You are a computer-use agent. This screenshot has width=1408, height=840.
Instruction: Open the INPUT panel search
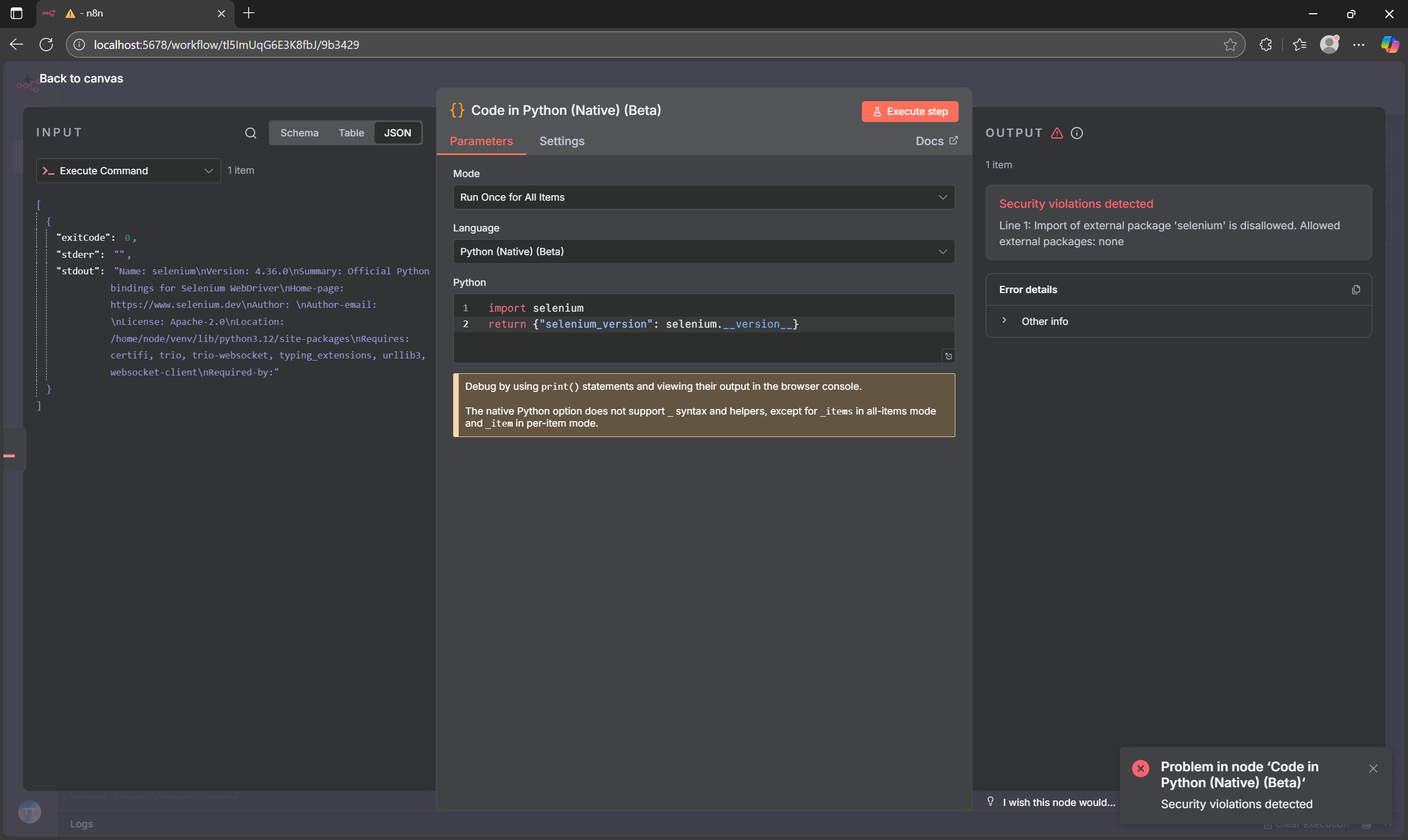pos(251,132)
